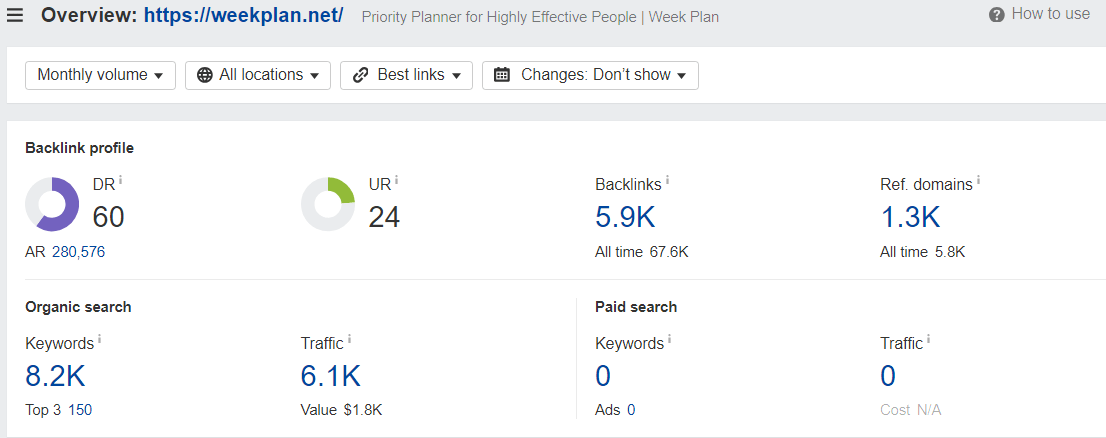
Task: Open the weekplan.net URL link
Action: pyautogui.click(x=243, y=15)
